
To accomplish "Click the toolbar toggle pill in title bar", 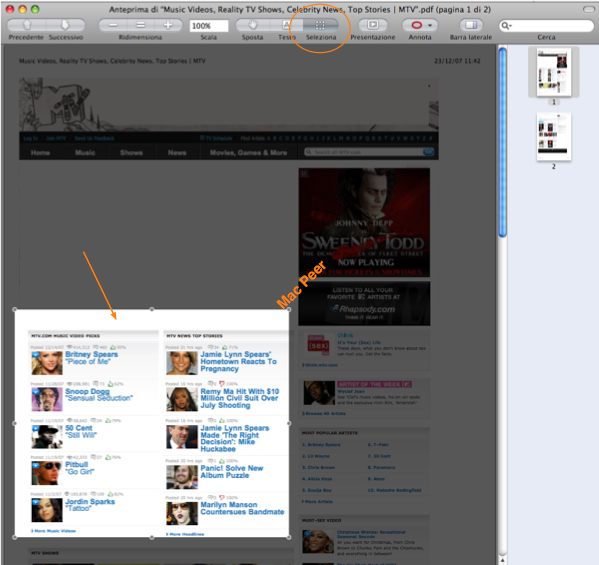I will (x=589, y=9).
